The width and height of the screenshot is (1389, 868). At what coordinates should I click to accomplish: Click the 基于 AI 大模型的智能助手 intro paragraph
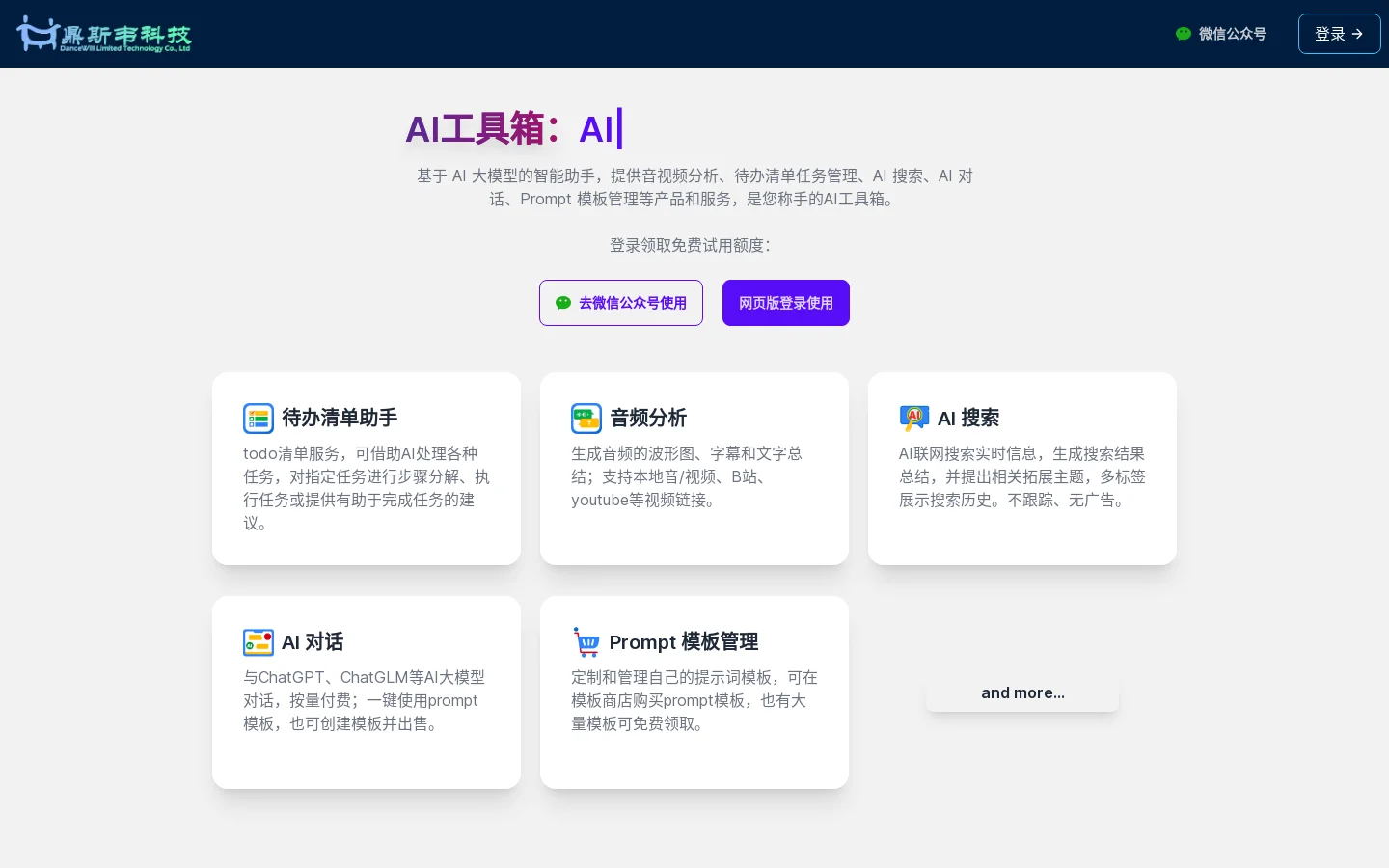694,187
